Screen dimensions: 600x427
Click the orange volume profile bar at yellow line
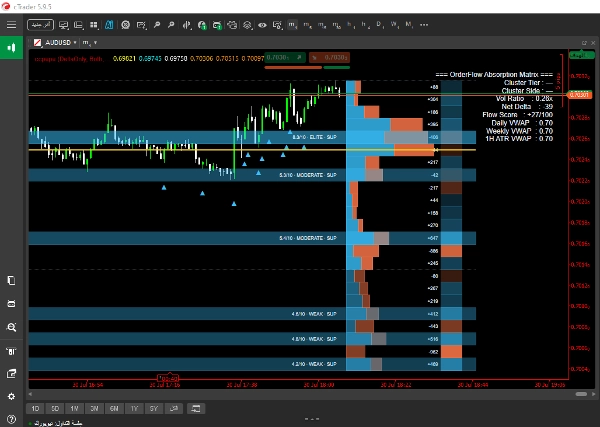414,150
